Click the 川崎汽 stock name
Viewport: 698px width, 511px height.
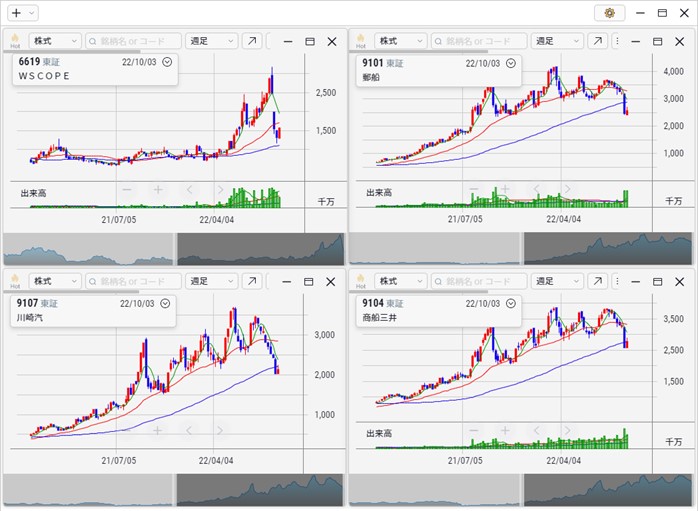[x=29, y=318]
